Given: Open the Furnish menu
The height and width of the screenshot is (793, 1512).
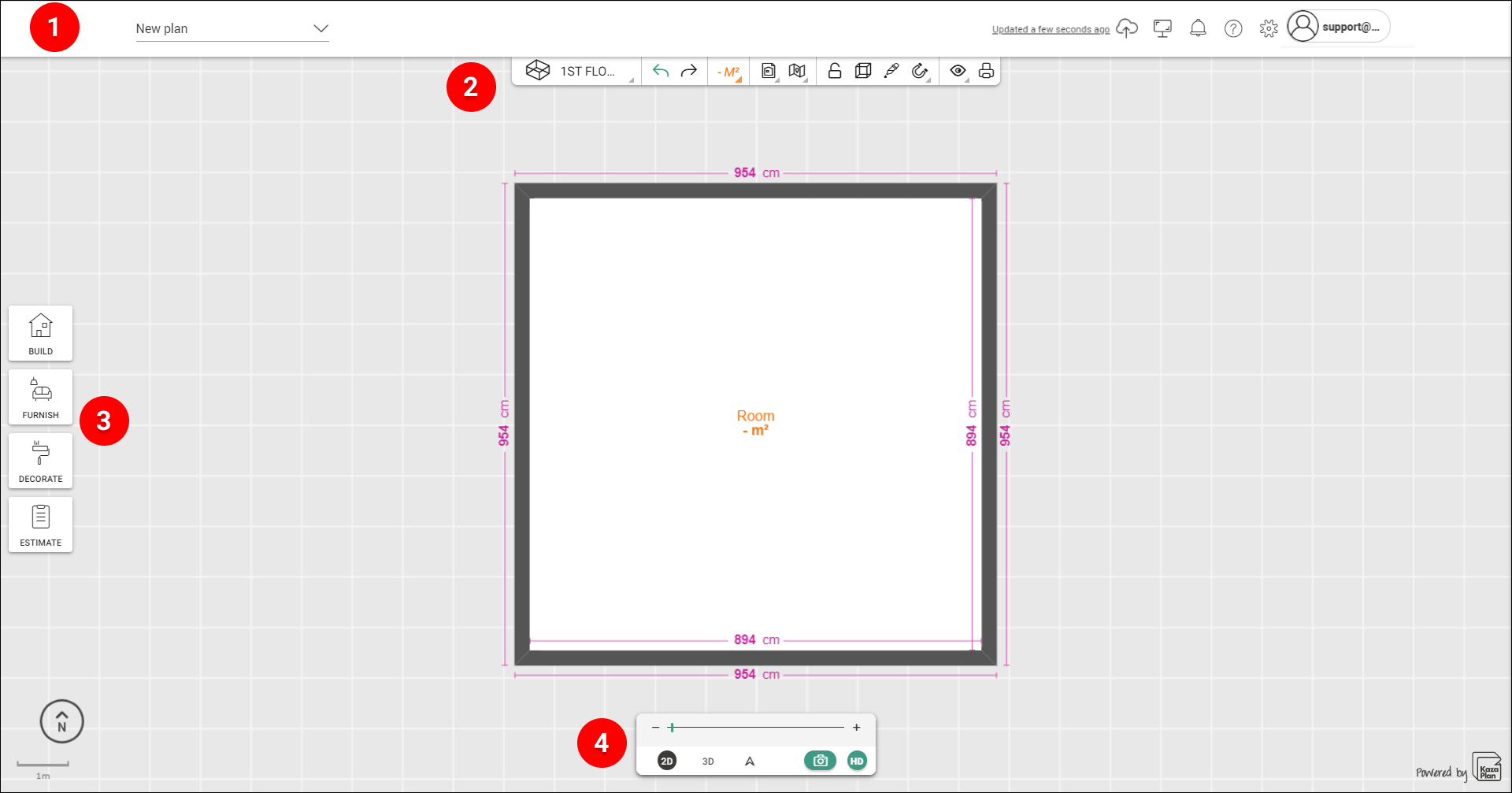Looking at the screenshot, I should [x=41, y=397].
